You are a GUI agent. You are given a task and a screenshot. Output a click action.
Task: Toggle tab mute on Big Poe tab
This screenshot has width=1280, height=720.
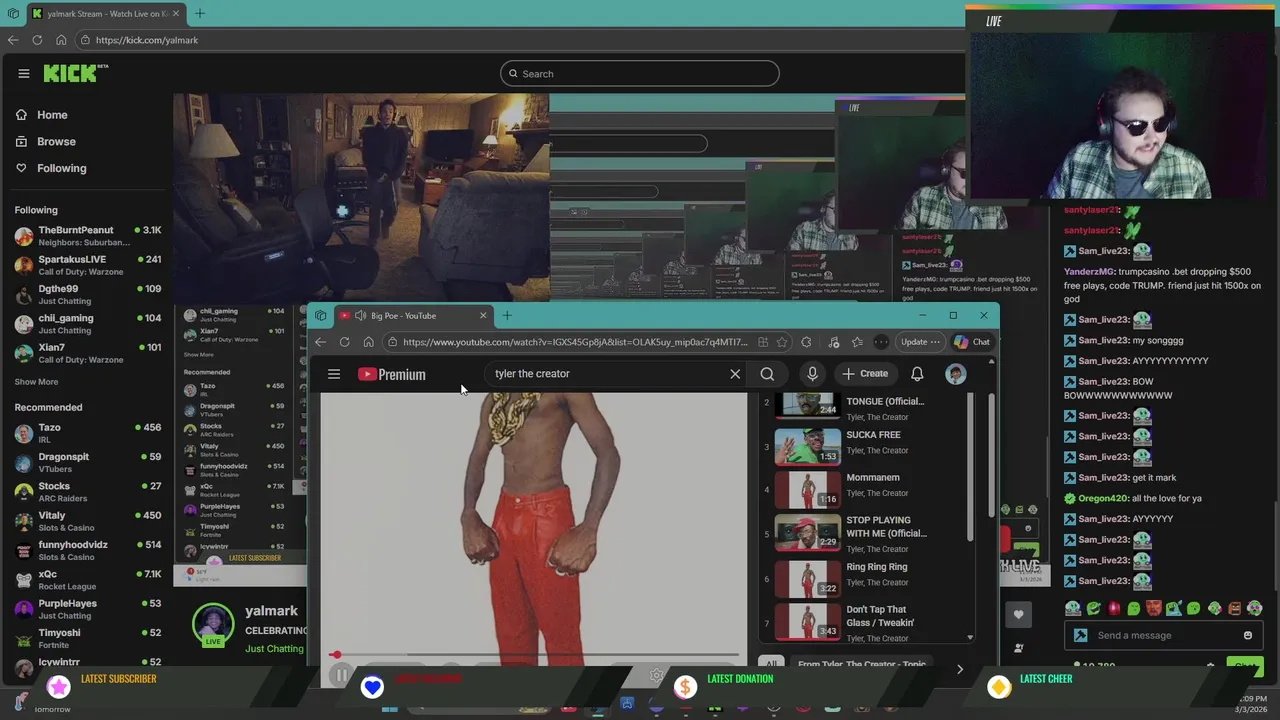(360, 316)
